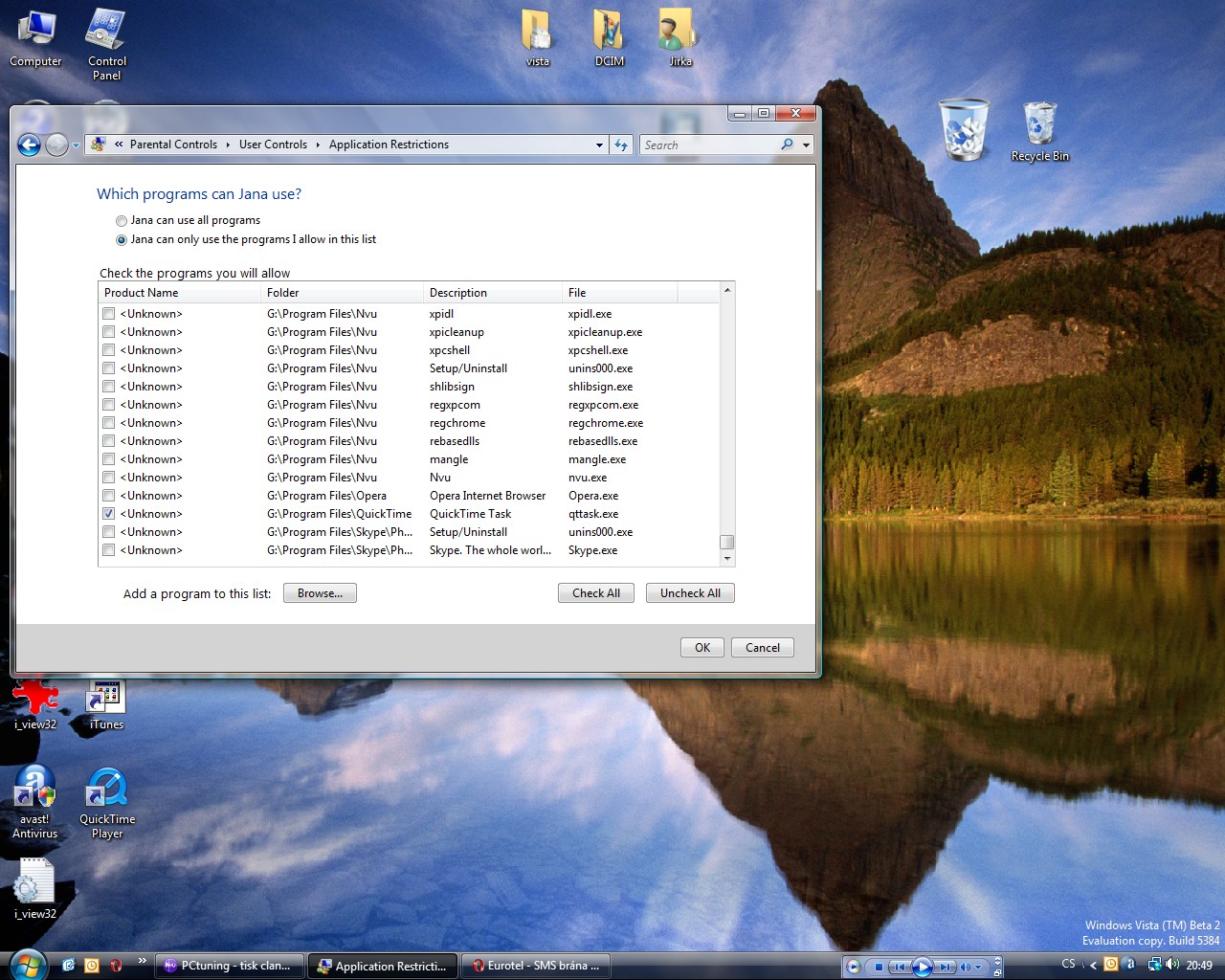
Task: Select the avast! Antivirus desktop icon
Action: (35, 804)
